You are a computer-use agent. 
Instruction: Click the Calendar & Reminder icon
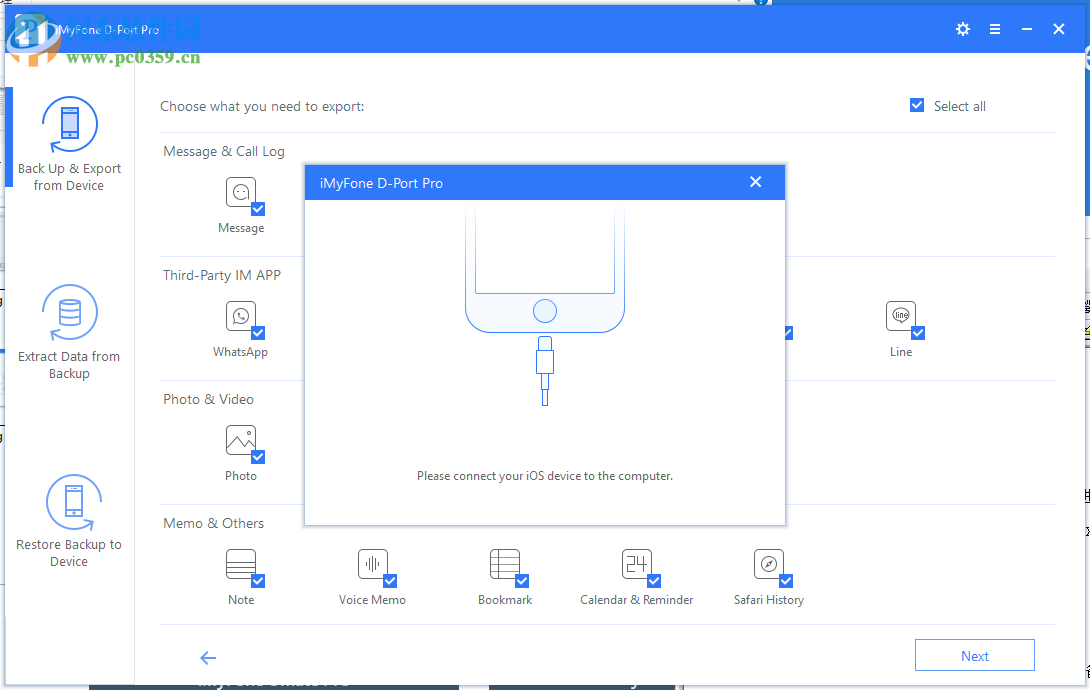coord(636,564)
